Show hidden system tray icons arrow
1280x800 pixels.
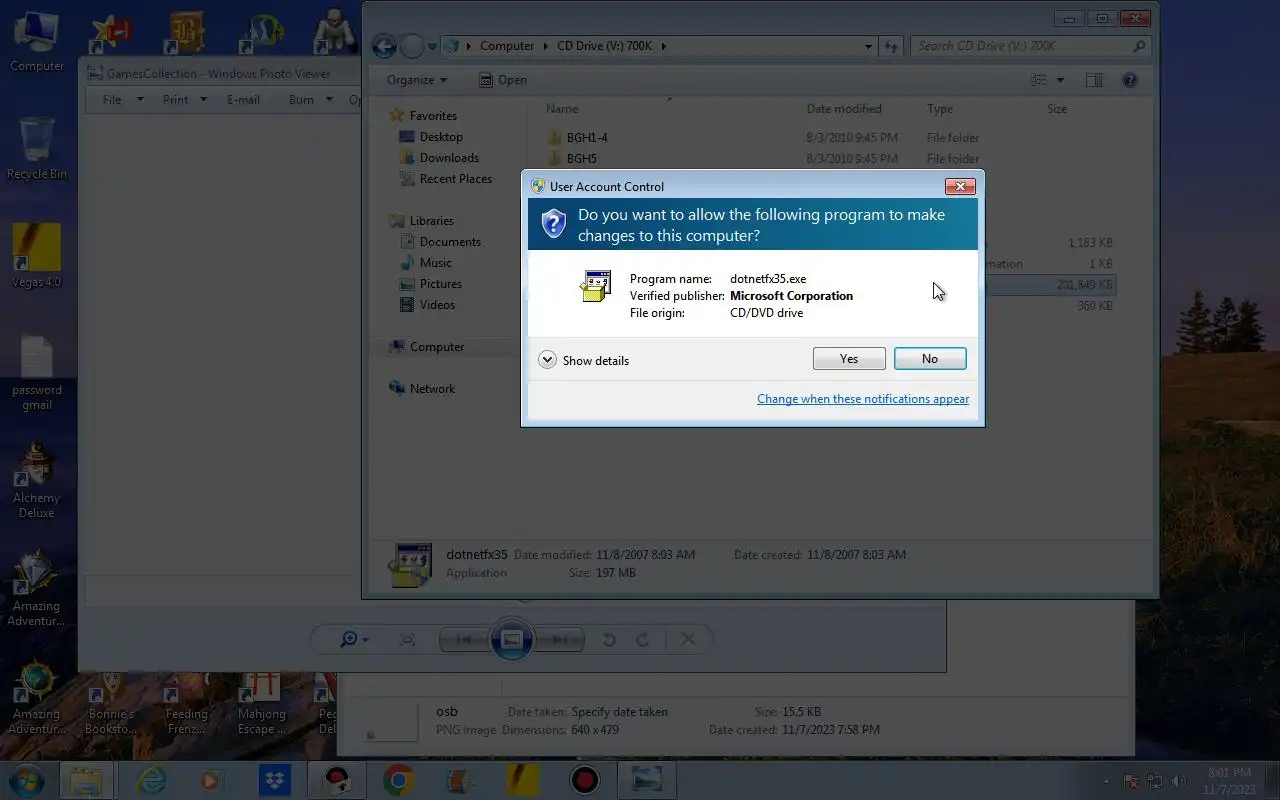click(1106, 781)
